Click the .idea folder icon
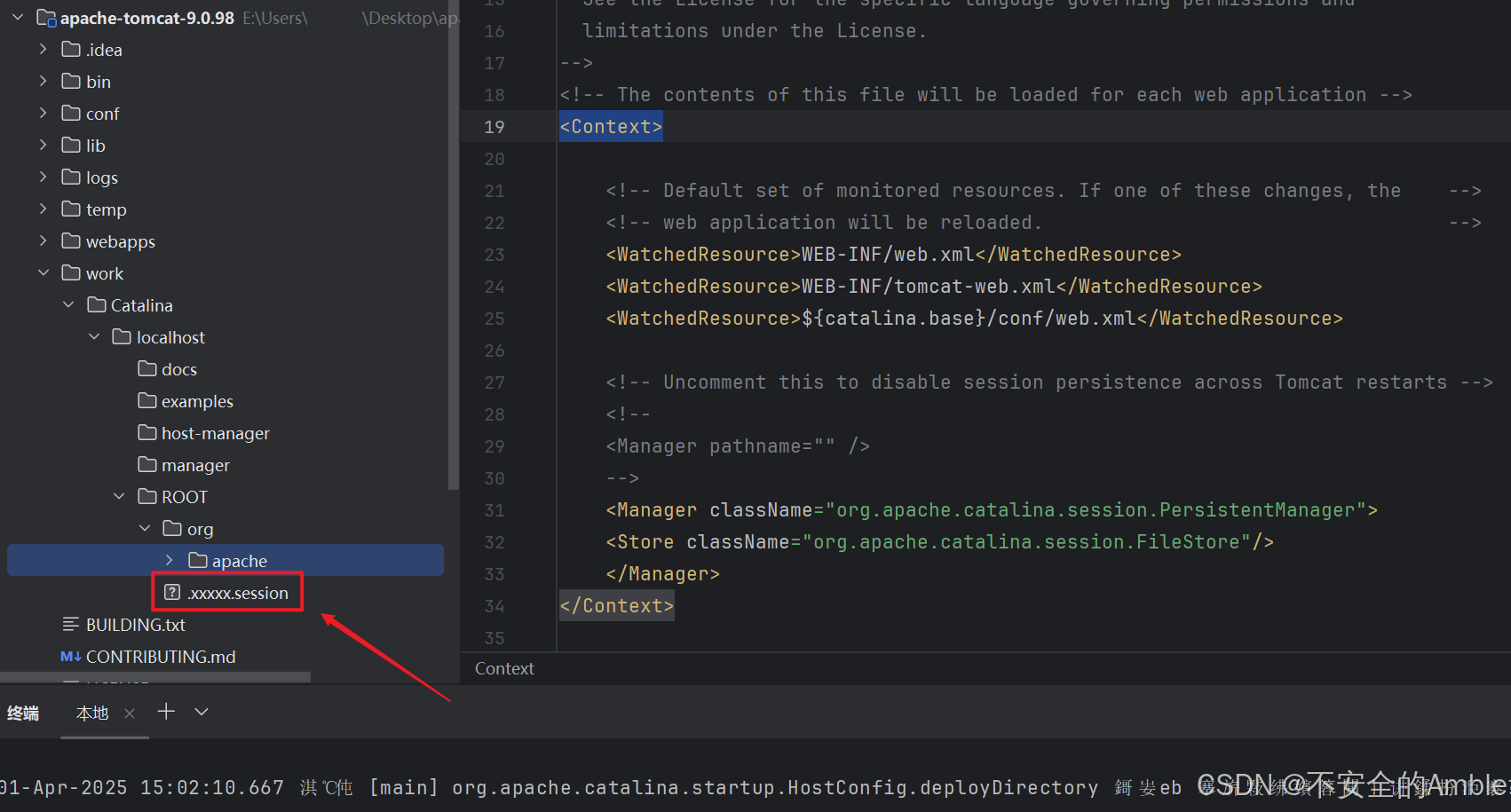The height and width of the screenshot is (812, 1511). [x=71, y=49]
